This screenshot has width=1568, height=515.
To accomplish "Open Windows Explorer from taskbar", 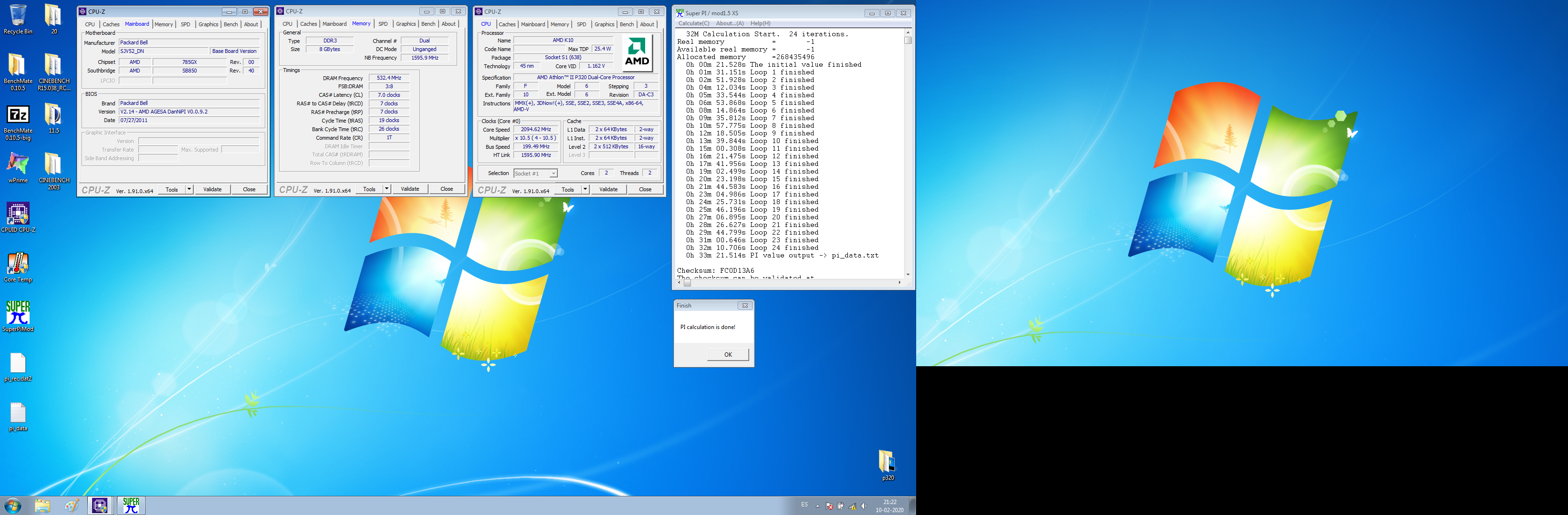I will point(42,505).
